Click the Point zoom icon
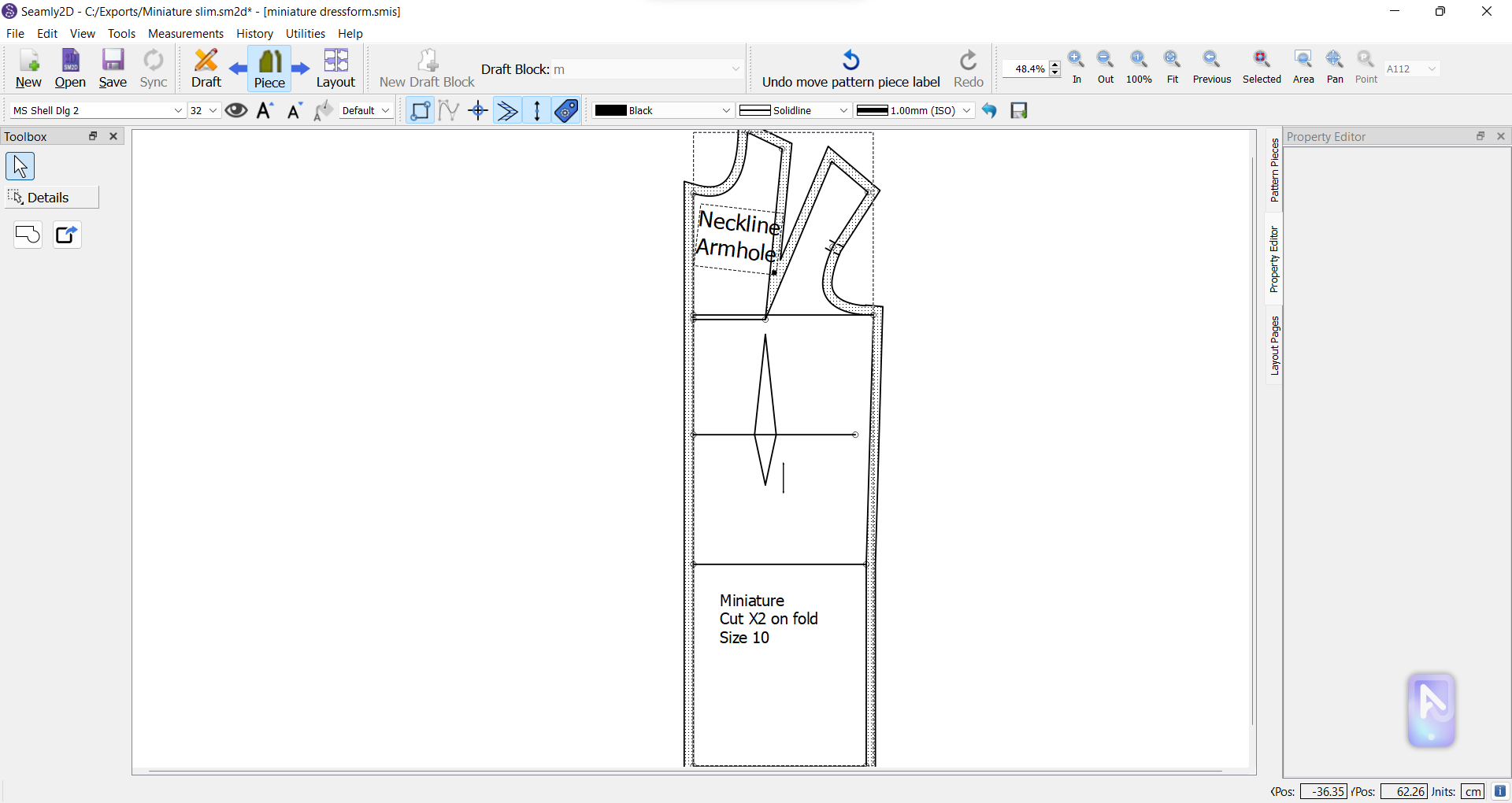 1366,67
